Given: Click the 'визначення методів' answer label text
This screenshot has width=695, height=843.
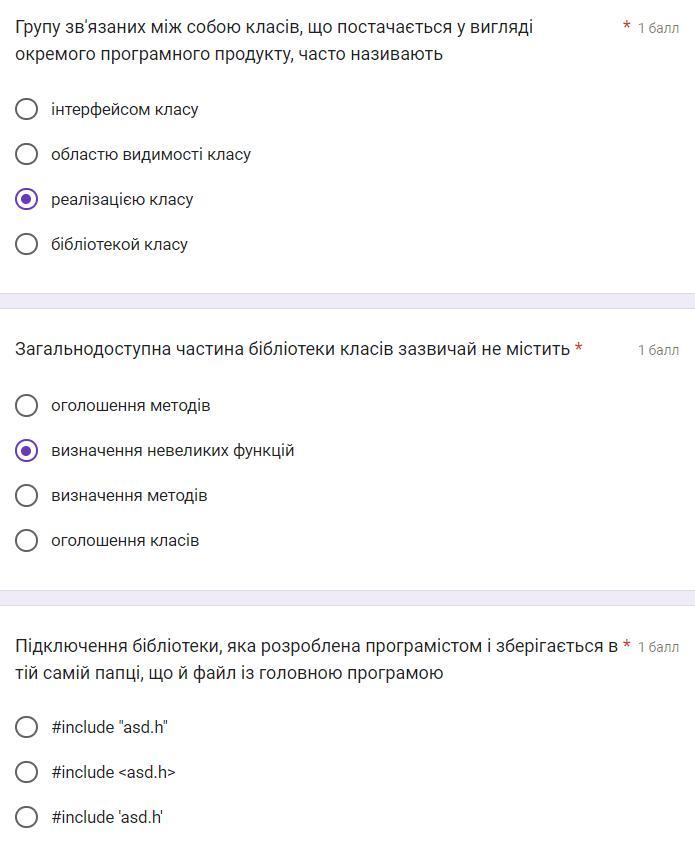Looking at the screenshot, I should coord(129,496).
